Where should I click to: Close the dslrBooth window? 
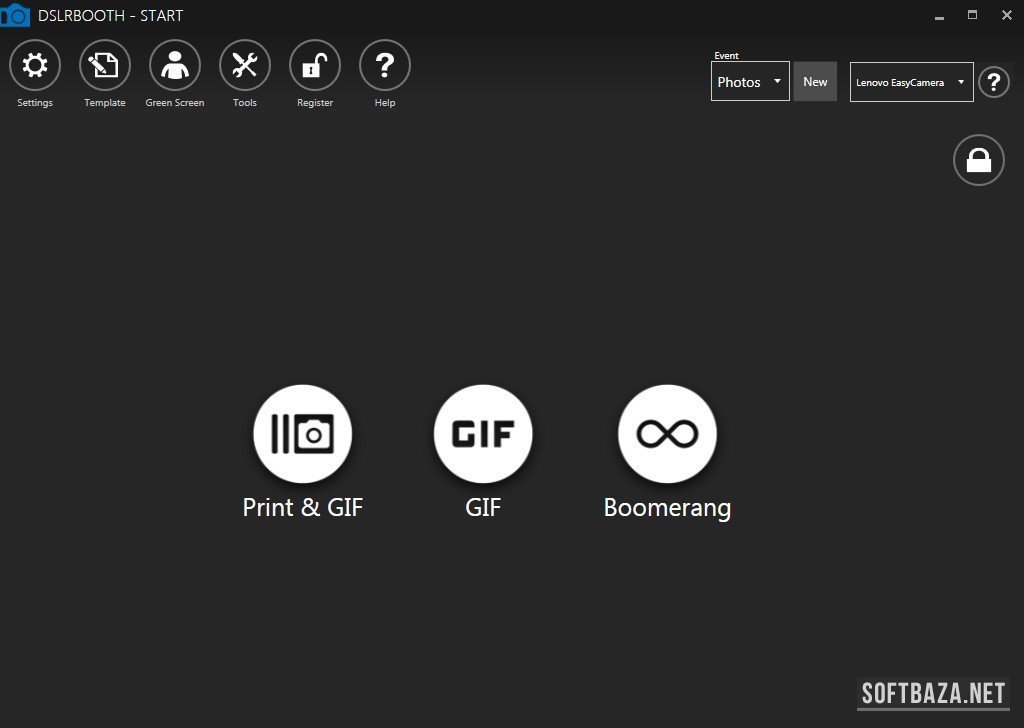click(x=1006, y=15)
